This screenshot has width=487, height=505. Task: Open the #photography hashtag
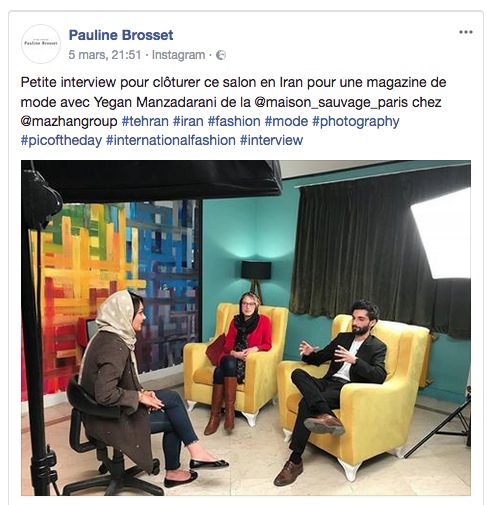(356, 122)
